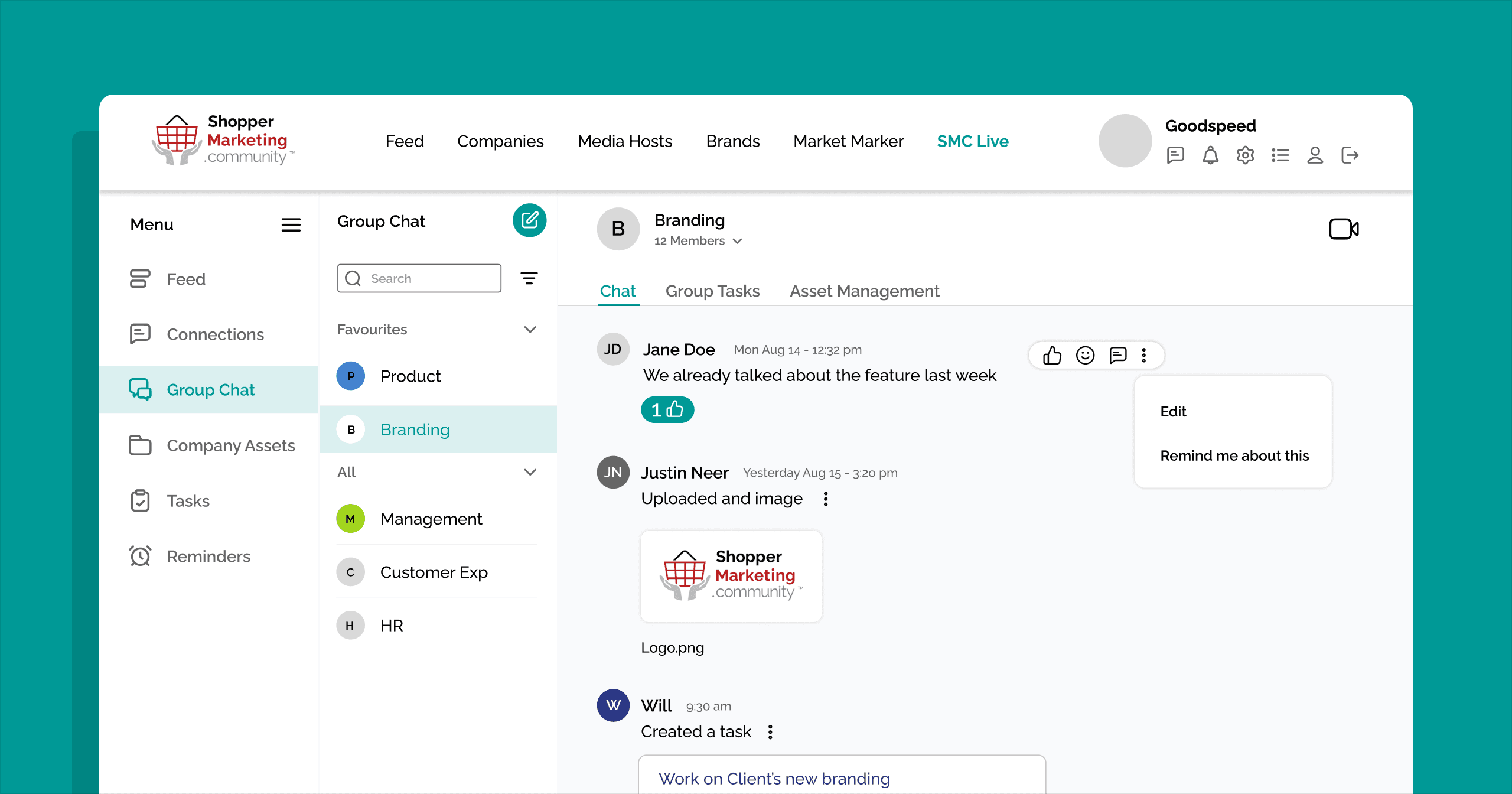Screen dimensions: 1512x794
Task: Click the new group chat compose icon
Action: (529, 220)
